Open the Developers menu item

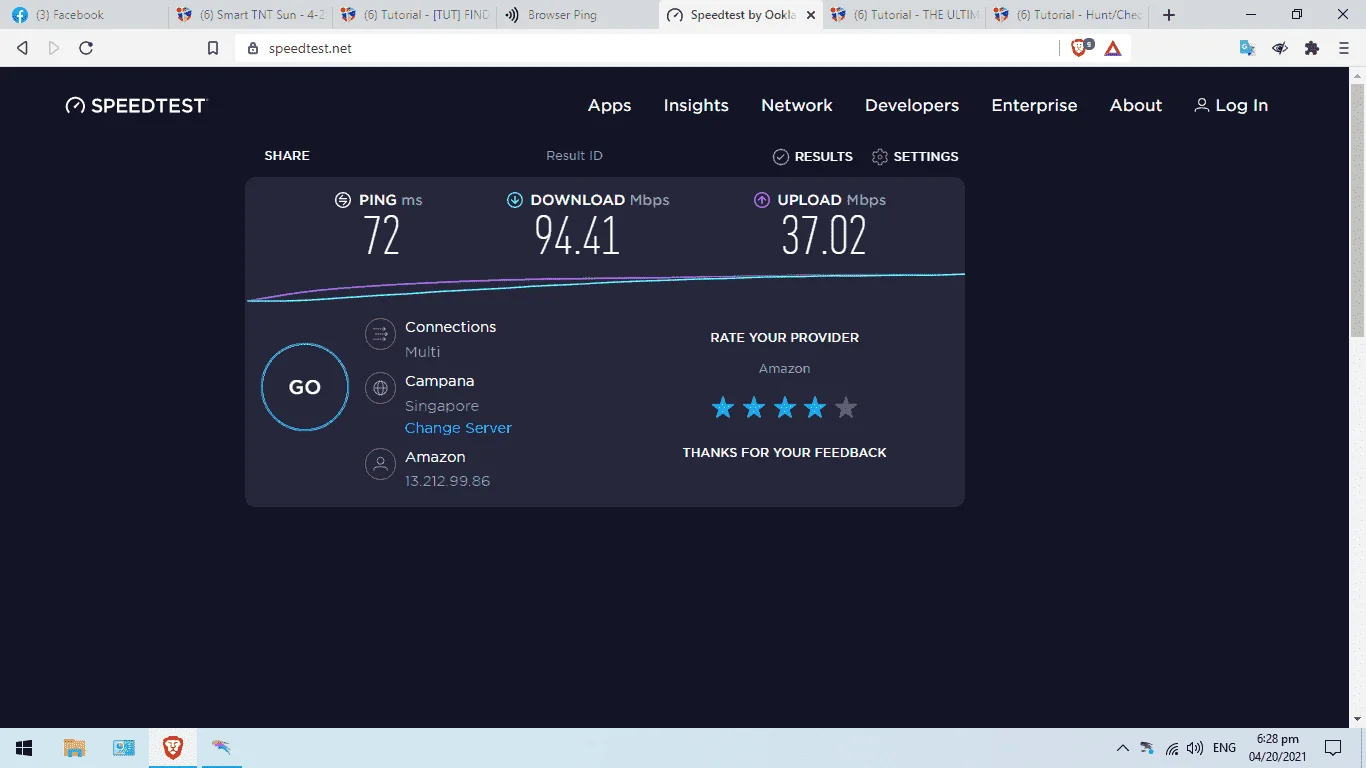[x=912, y=105]
